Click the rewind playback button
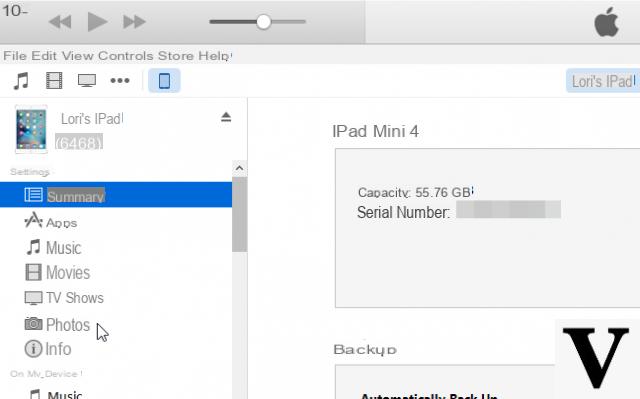This screenshot has width=640, height=399. [60, 22]
